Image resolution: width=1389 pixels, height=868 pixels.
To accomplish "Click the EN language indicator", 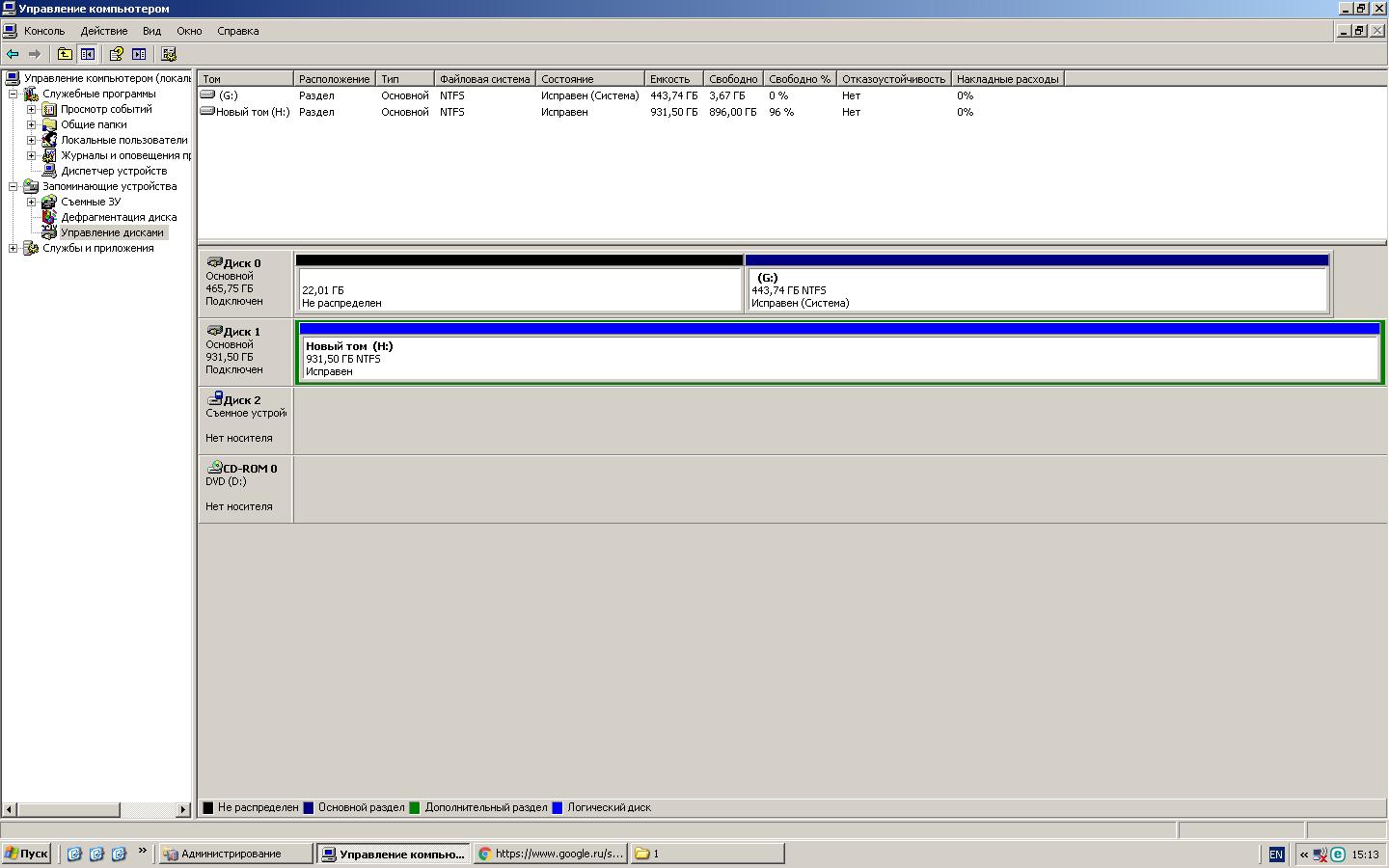I will (x=1276, y=854).
